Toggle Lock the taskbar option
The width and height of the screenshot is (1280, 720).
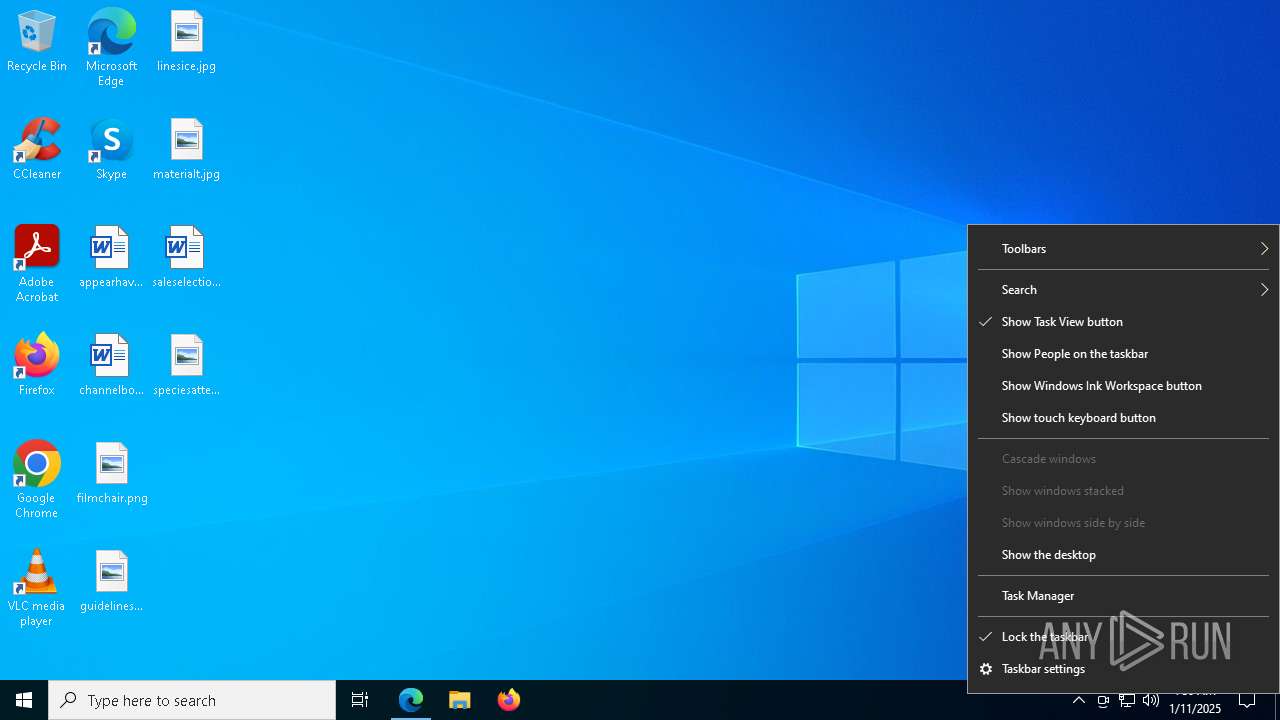pyautogui.click(x=1123, y=637)
